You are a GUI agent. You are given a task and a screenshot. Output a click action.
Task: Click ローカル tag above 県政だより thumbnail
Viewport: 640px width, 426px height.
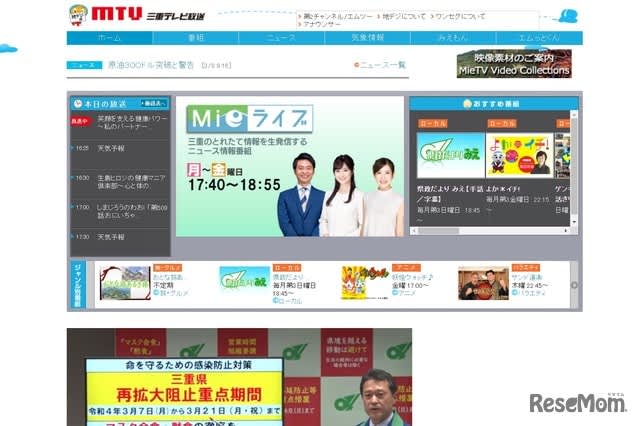433,123
